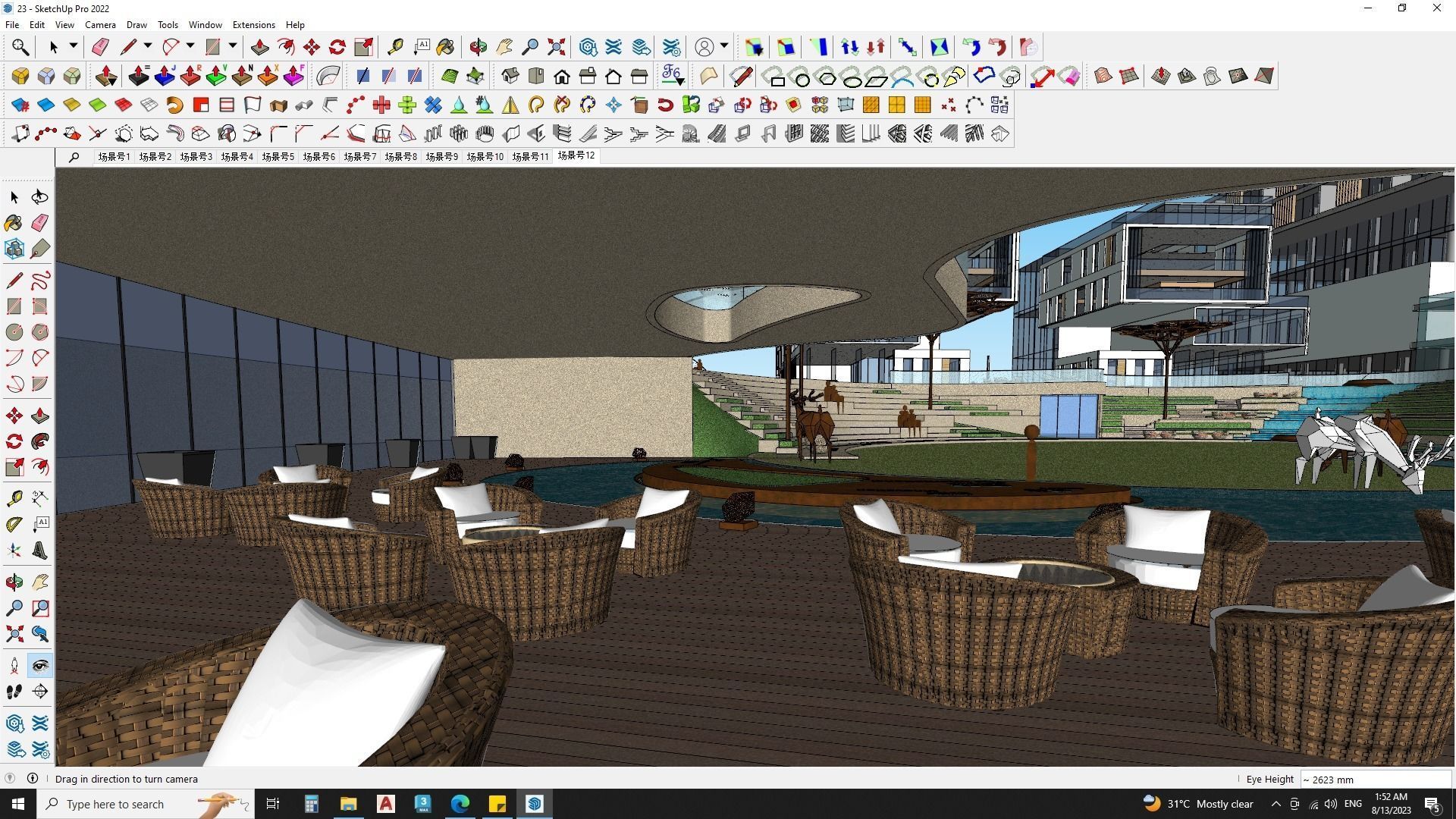
Task: Select the Move tool in left toolbar
Action: tap(14, 416)
